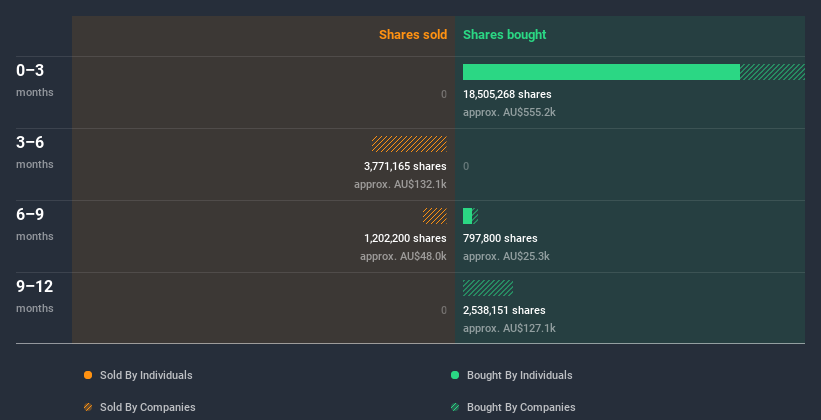Click the hatched orange bar for 6–9 months

[x=435, y=216]
